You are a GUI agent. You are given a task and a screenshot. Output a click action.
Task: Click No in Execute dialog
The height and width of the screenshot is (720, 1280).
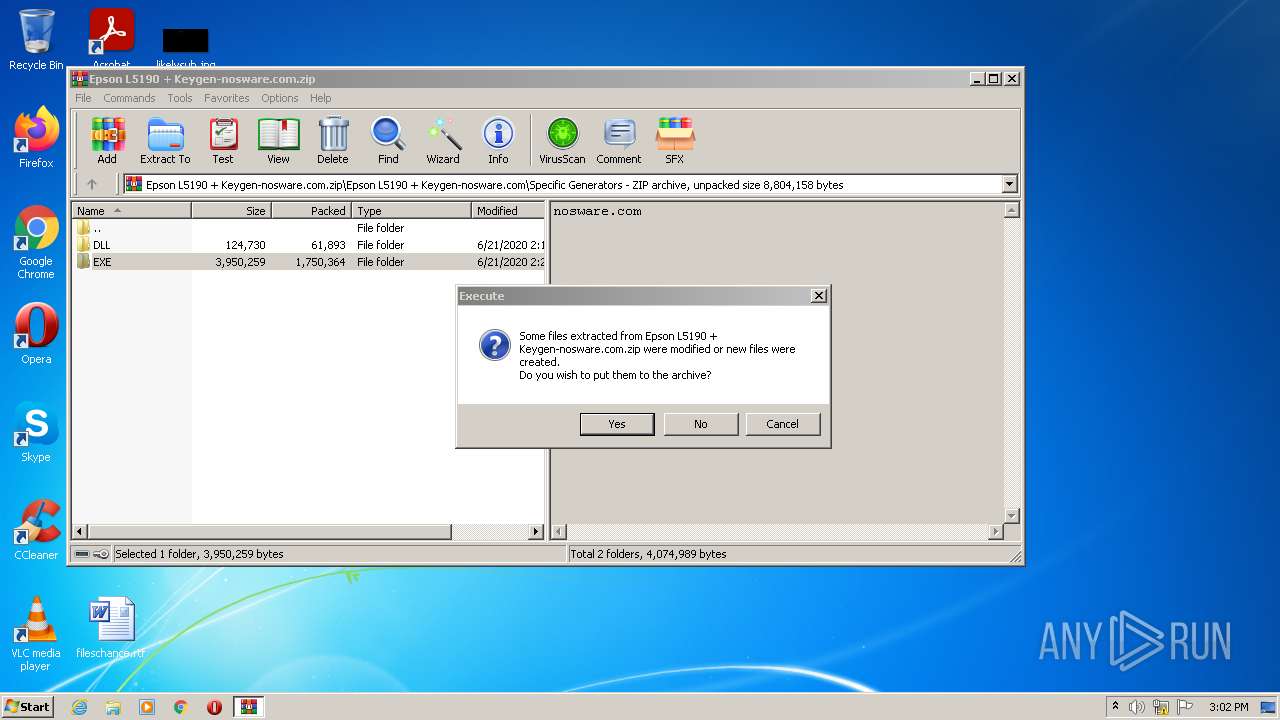pos(701,424)
